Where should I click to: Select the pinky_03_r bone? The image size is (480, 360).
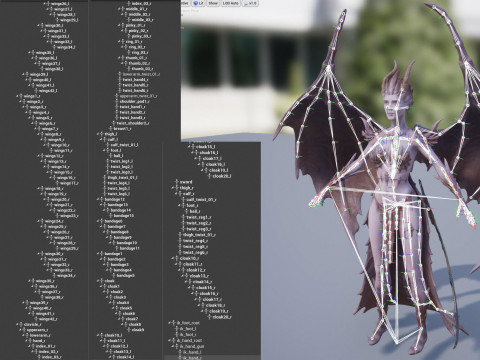141,36
